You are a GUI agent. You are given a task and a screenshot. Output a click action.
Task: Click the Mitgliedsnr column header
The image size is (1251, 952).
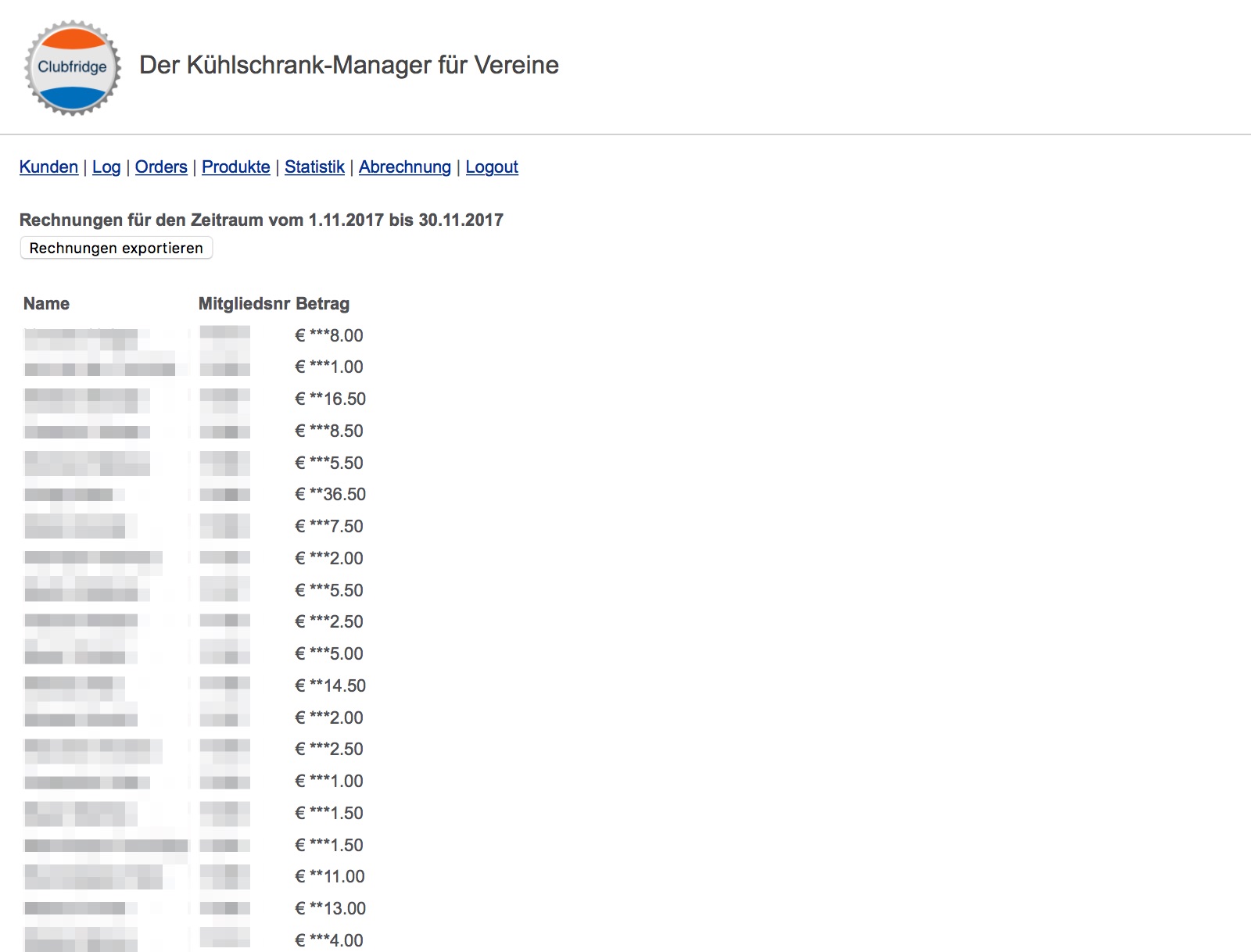coord(244,304)
